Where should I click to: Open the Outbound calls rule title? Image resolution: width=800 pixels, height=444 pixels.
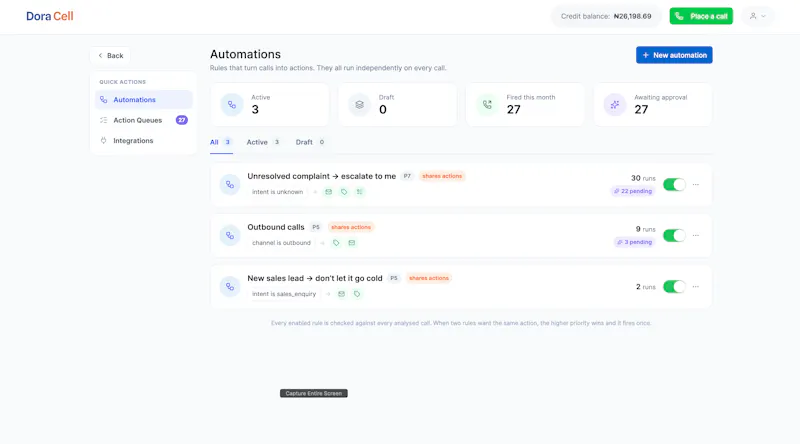[276, 227]
